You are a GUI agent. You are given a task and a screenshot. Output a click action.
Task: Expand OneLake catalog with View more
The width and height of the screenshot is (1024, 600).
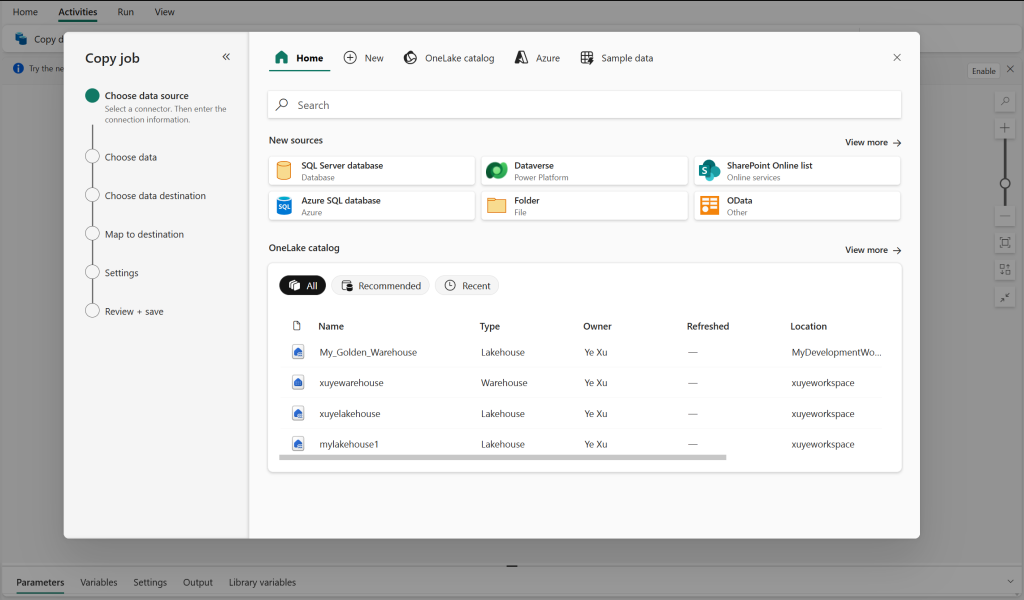(x=872, y=250)
